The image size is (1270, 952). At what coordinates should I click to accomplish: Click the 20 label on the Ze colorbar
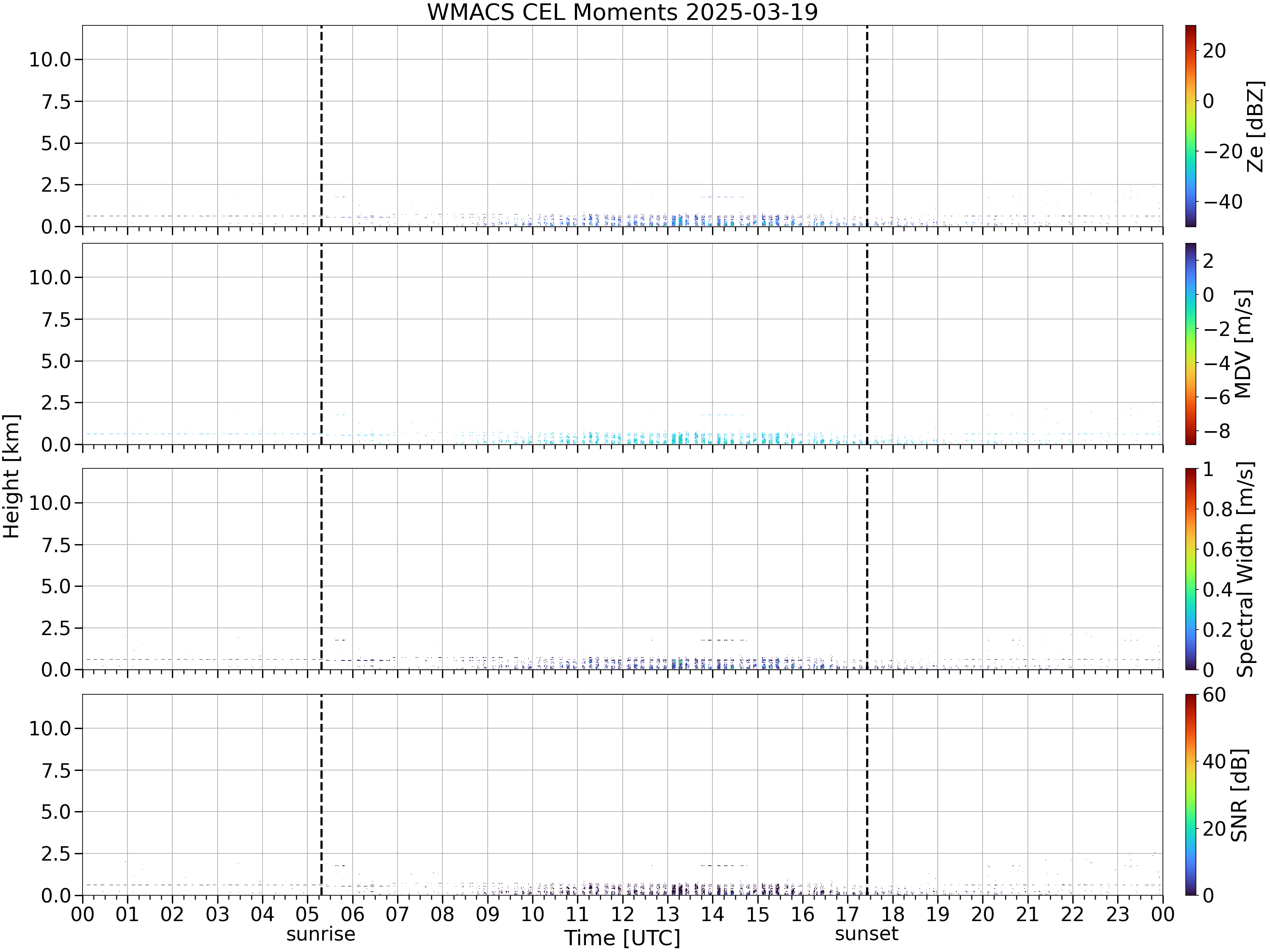[1215, 51]
